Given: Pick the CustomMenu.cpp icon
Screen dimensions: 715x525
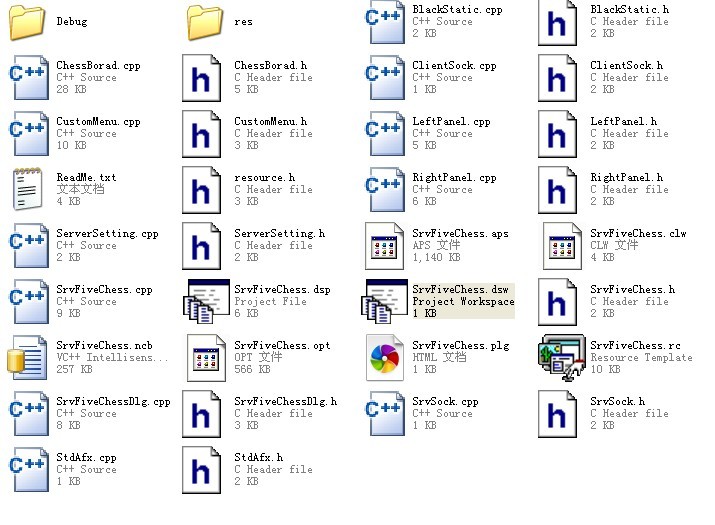Looking at the screenshot, I should (29, 134).
